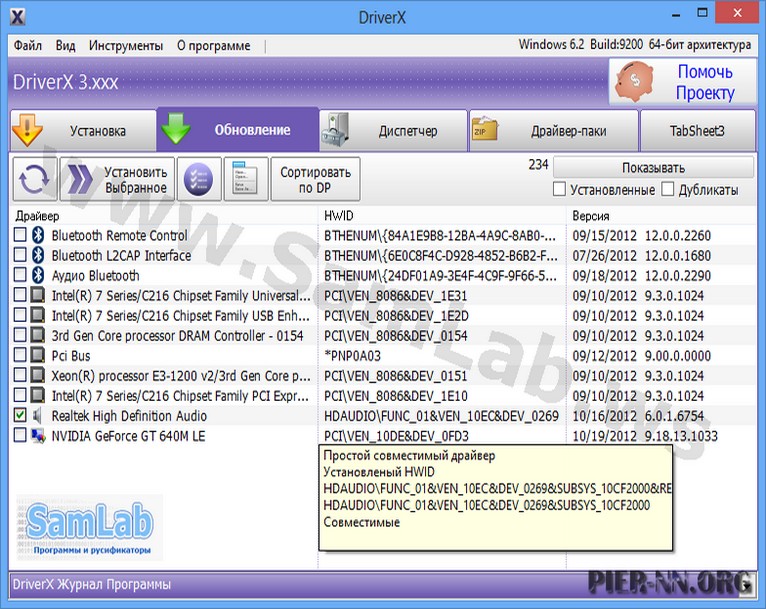Image resolution: width=766 pixels, height=609 pixels.
Task: Select the NVIDIA GeForce GT 640M LE text
Action: [x=128, y=436]
